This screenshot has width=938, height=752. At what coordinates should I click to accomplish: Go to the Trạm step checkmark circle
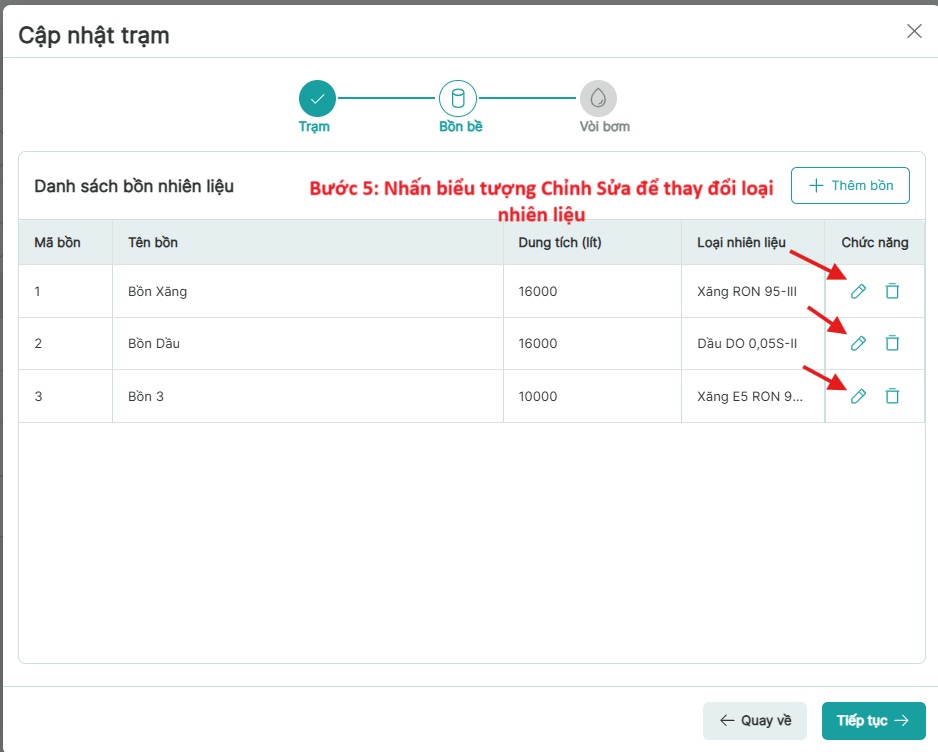pos(317,98)
